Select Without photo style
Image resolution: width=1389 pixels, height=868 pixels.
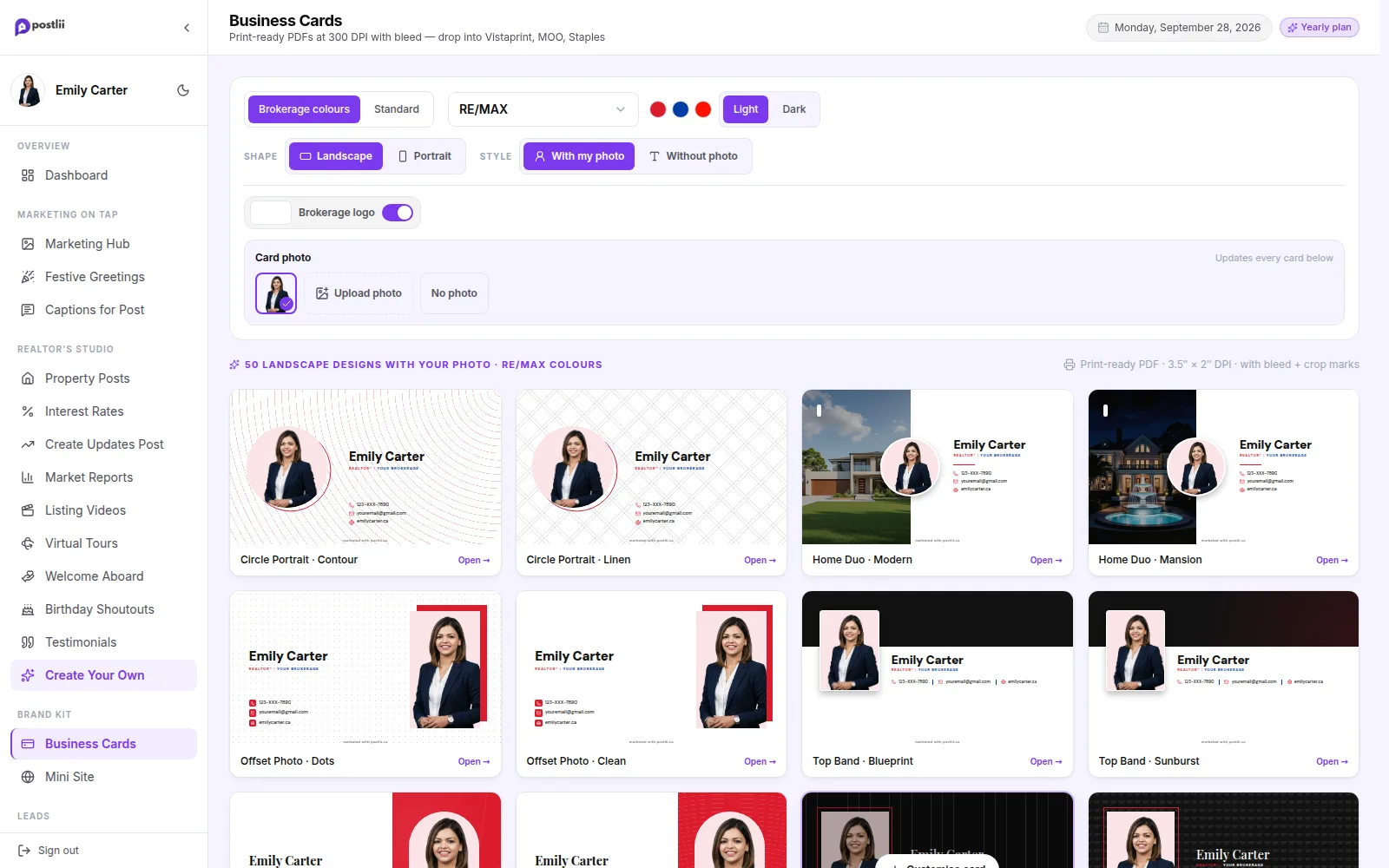[694, 156]
